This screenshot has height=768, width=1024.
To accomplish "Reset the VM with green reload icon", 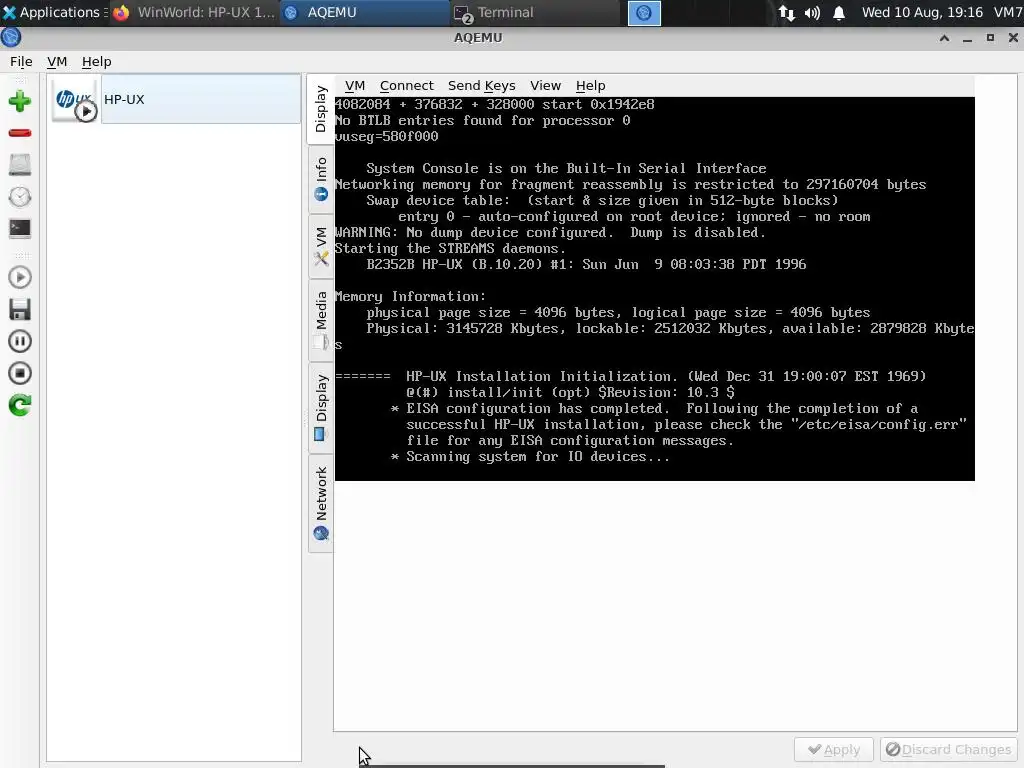I will pos(20,405).
